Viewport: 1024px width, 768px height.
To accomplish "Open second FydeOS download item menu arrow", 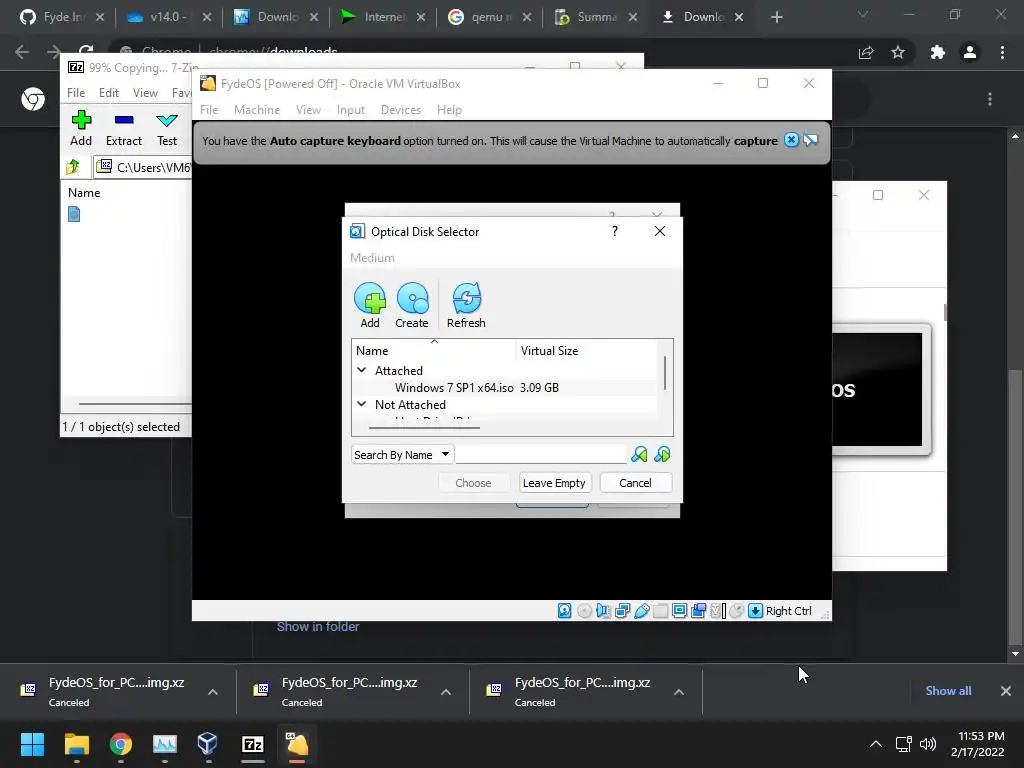I will (x=446, y=692).
